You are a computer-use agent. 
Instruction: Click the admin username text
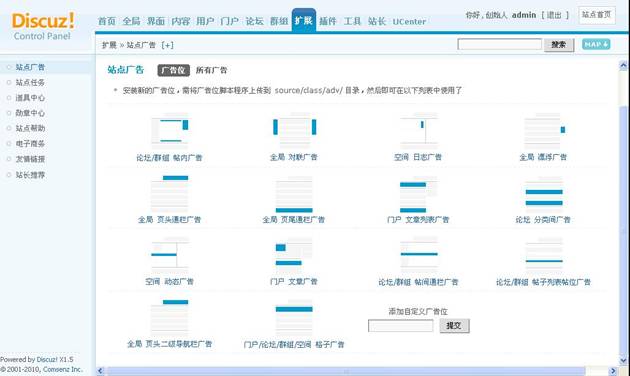coord(524,15)
